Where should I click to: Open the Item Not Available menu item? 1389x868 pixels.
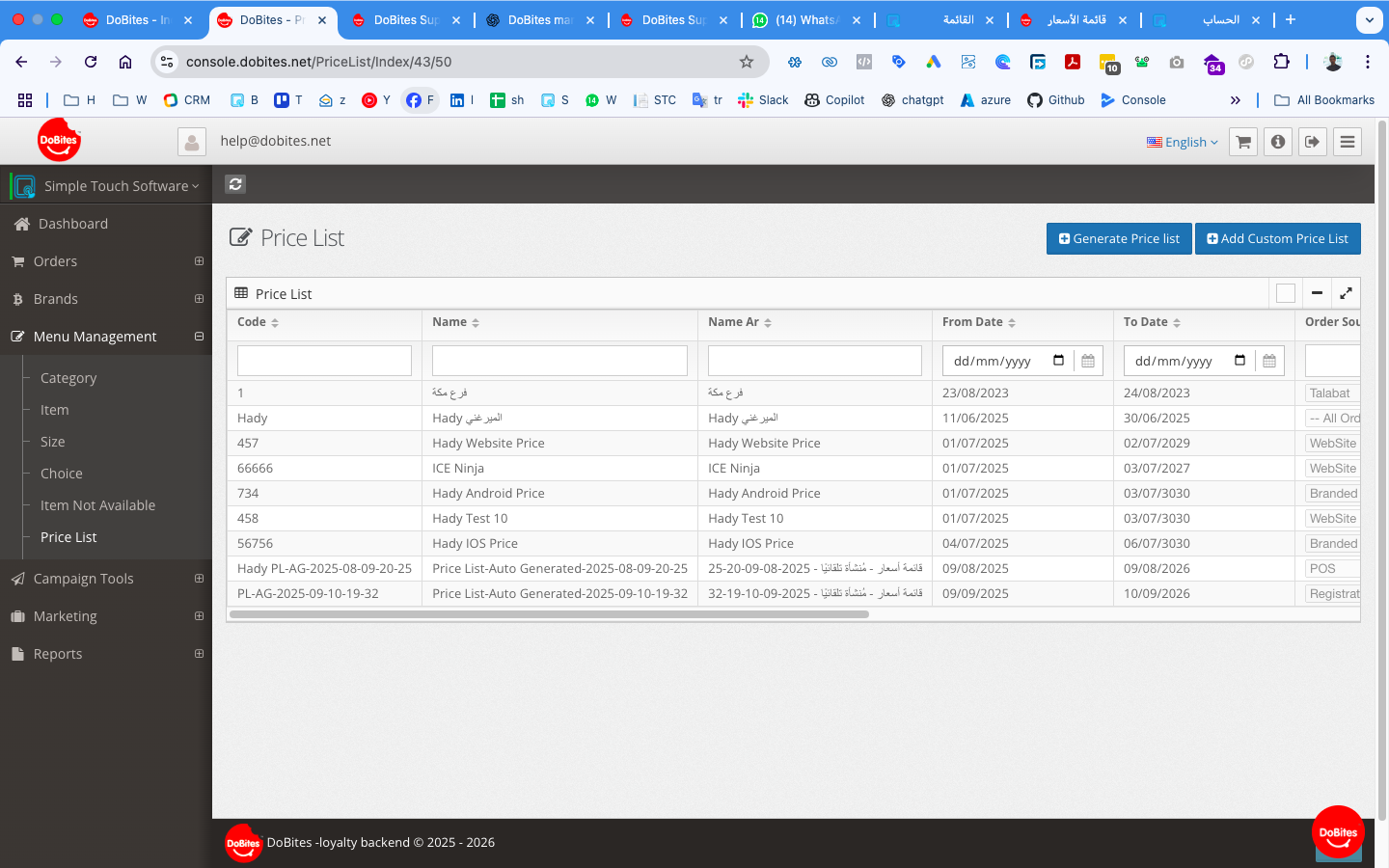[x=97, y=505]
